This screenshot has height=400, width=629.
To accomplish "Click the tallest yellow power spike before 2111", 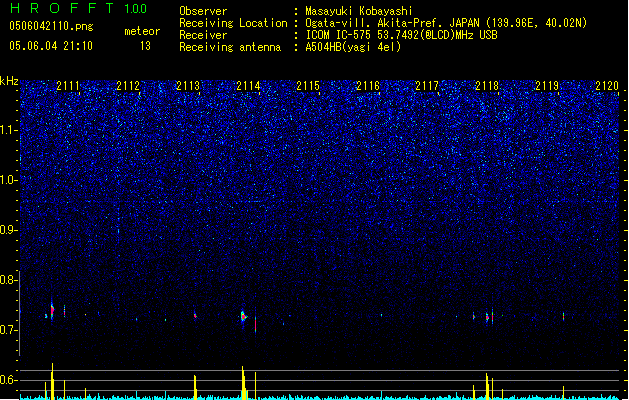I will pos(52,380).
